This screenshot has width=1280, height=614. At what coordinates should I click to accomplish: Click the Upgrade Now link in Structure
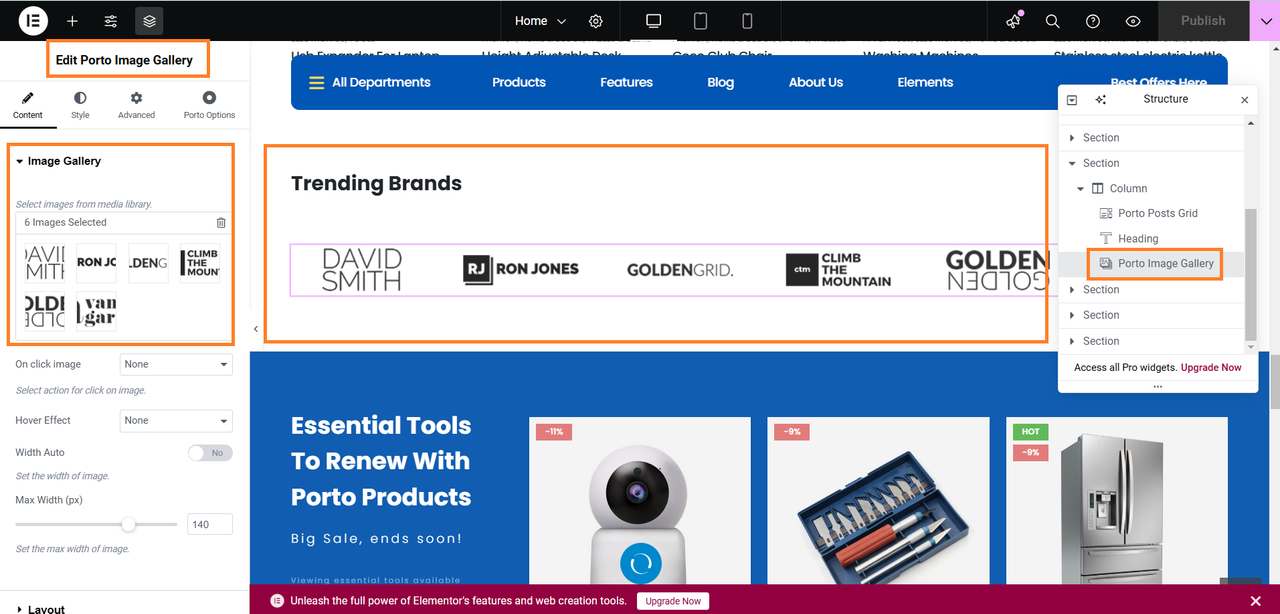pos(1211,368)
